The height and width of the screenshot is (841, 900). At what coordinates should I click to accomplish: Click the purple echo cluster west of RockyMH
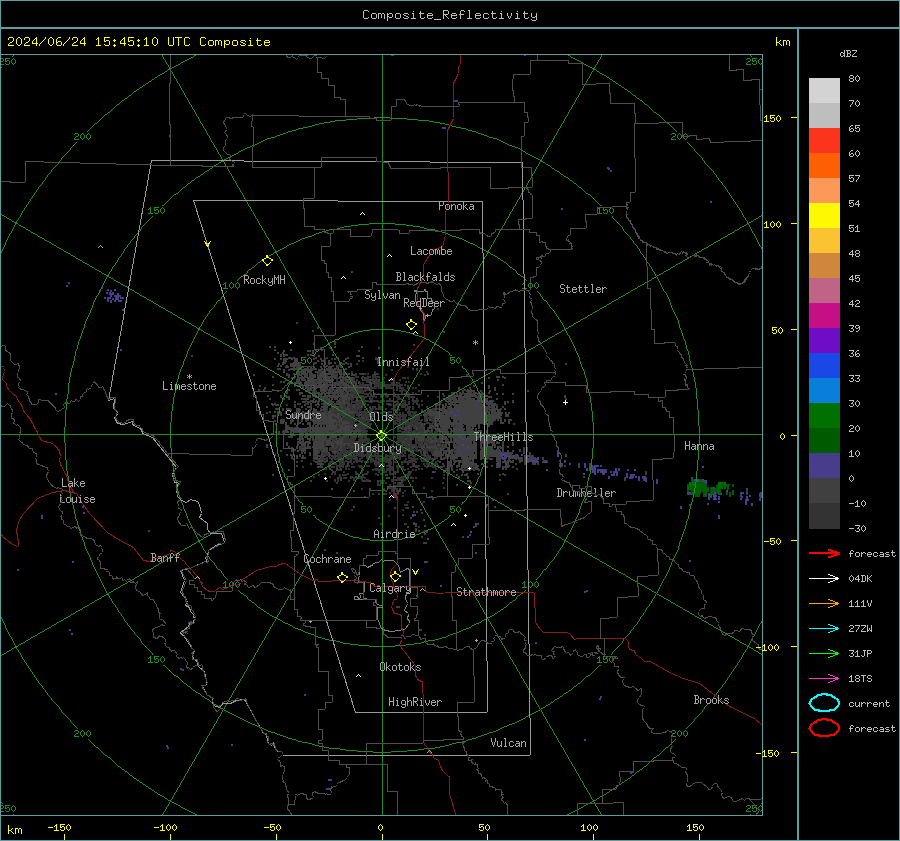click(x=114, y=296)
